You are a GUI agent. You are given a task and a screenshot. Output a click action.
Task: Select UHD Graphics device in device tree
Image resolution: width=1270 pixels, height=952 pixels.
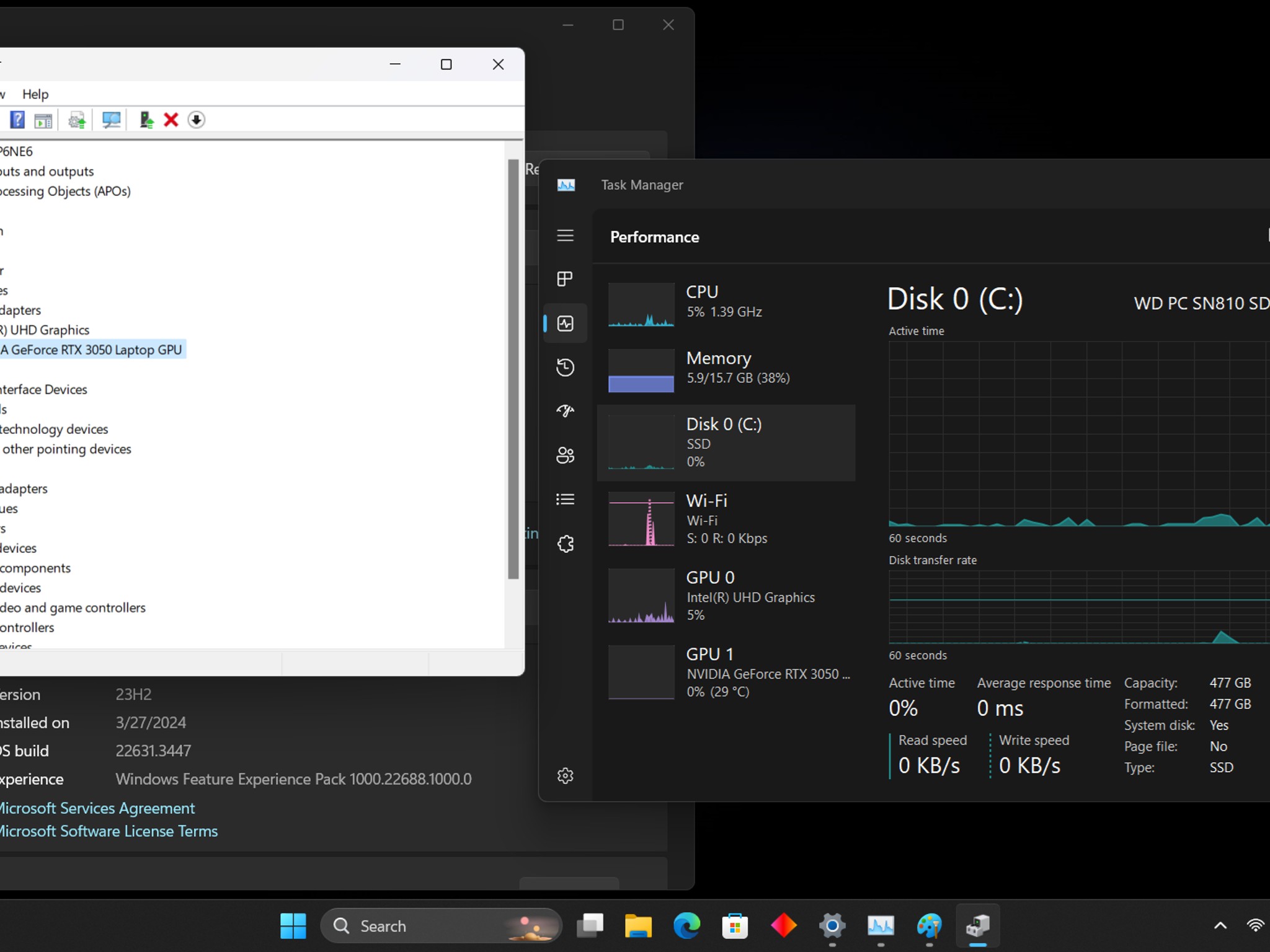[x=45, y=330]
